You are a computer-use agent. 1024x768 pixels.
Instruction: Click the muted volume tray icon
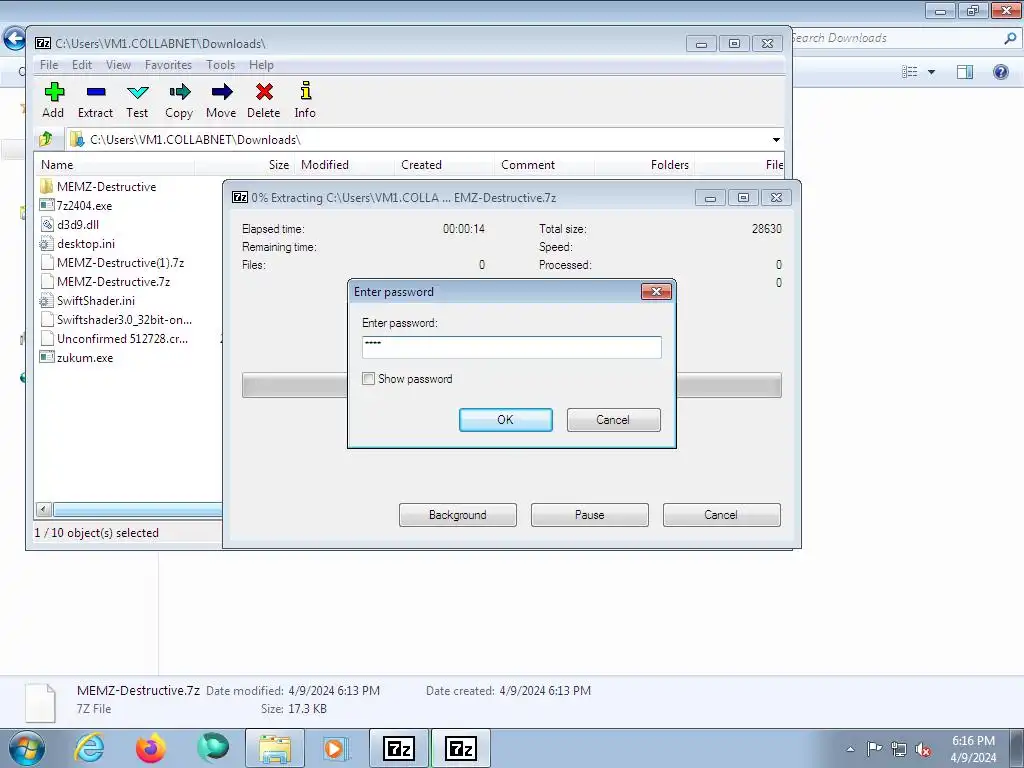[923, 750]
